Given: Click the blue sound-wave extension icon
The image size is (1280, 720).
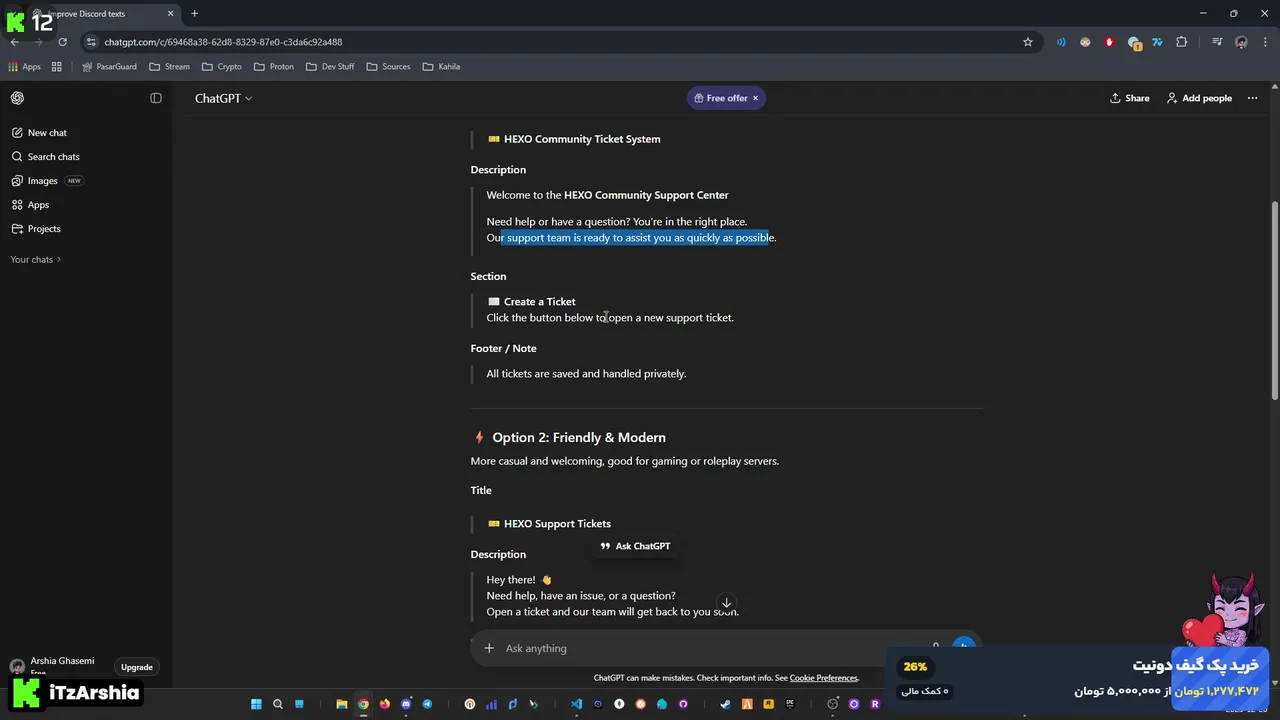Looking at the screenshot, I should coord(1061,42).
